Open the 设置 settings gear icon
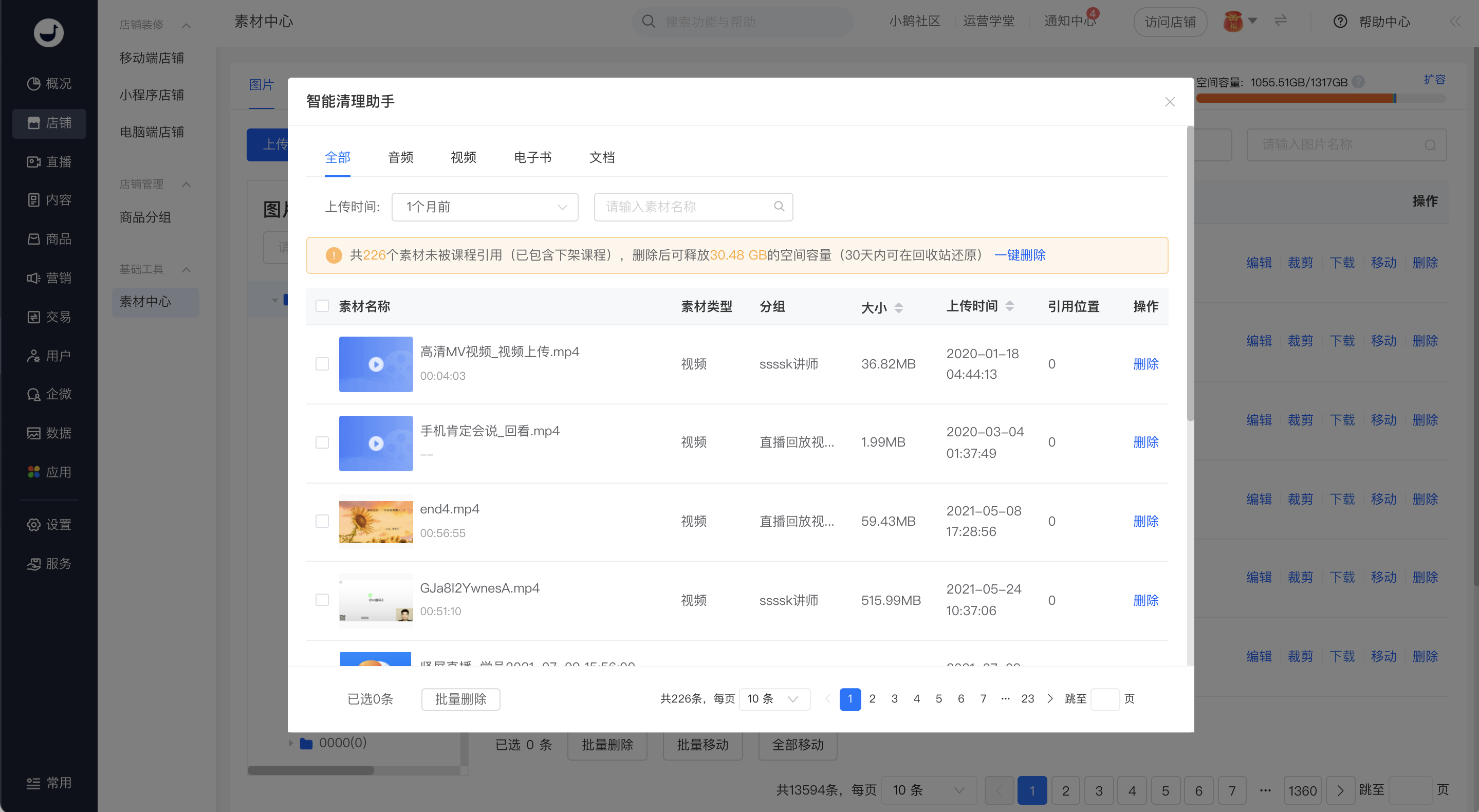 point(34,524)
